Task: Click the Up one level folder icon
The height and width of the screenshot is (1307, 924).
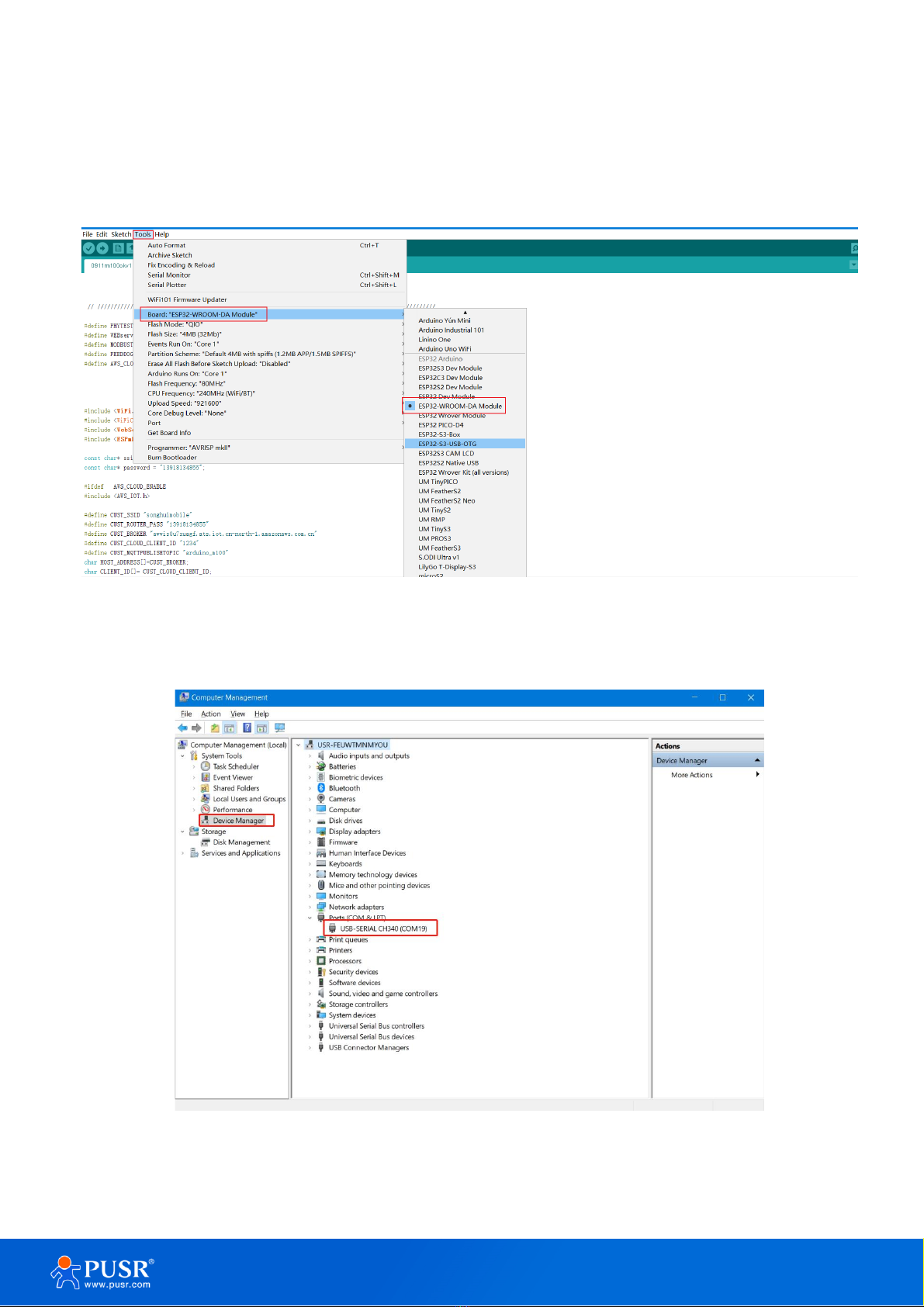Action: point(215,728)
